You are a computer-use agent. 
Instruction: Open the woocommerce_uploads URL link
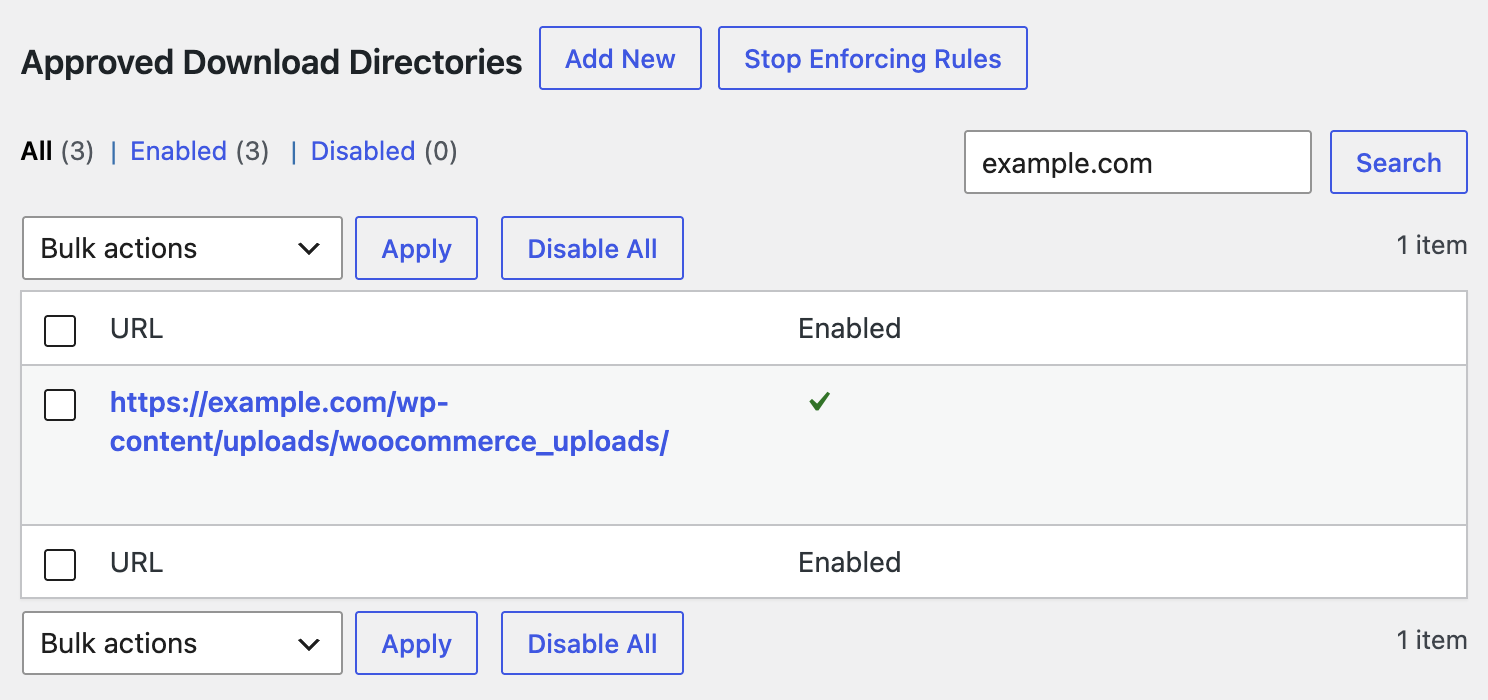[389, 422]
